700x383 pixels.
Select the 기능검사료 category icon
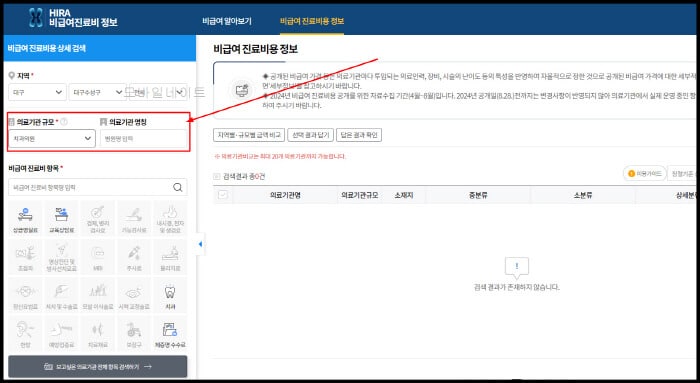pyautogui.click(x=134, y=219)
